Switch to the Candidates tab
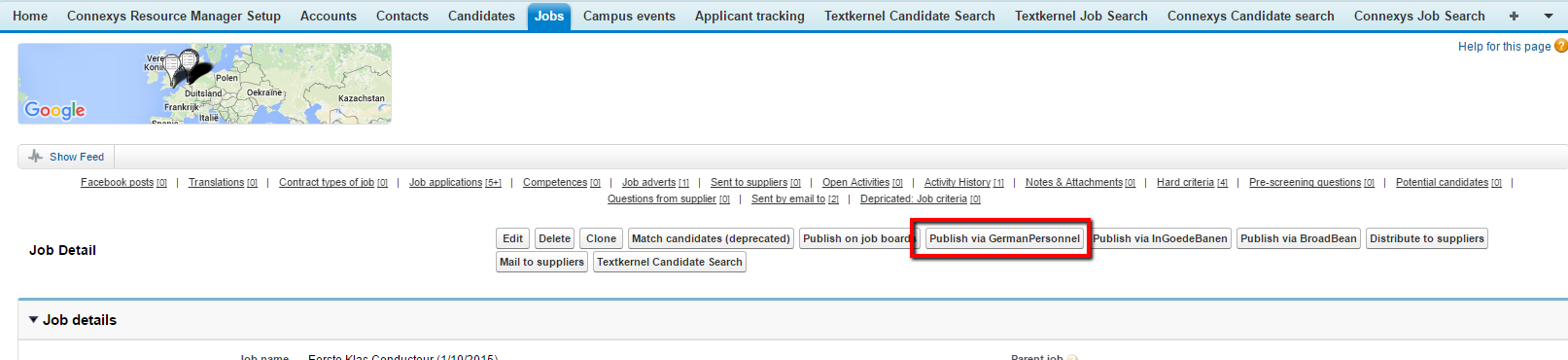Image resolution: width=1568 pixels, height=360 pixels. 481,16
